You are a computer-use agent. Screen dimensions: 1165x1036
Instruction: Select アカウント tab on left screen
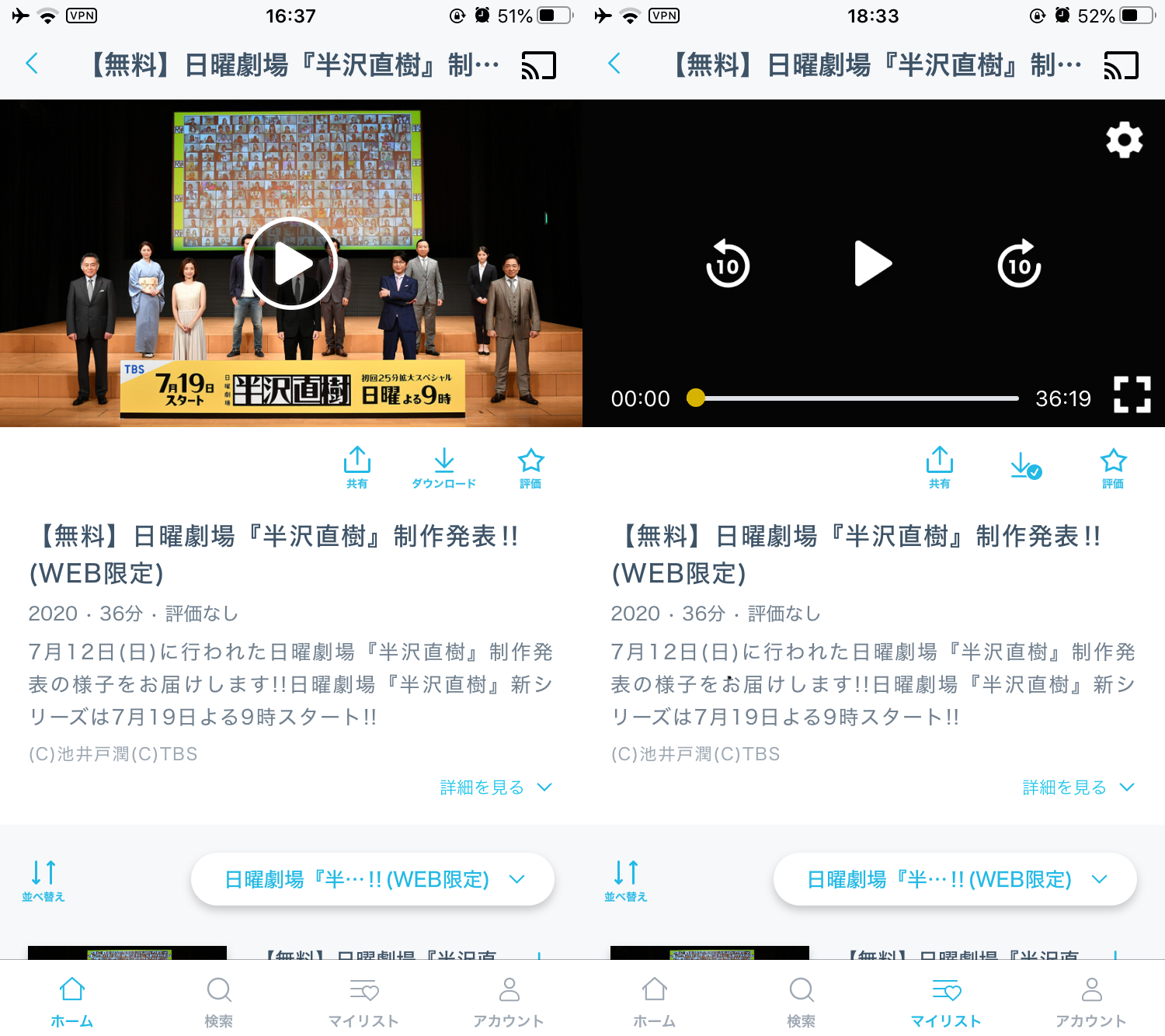point(509,1002)
